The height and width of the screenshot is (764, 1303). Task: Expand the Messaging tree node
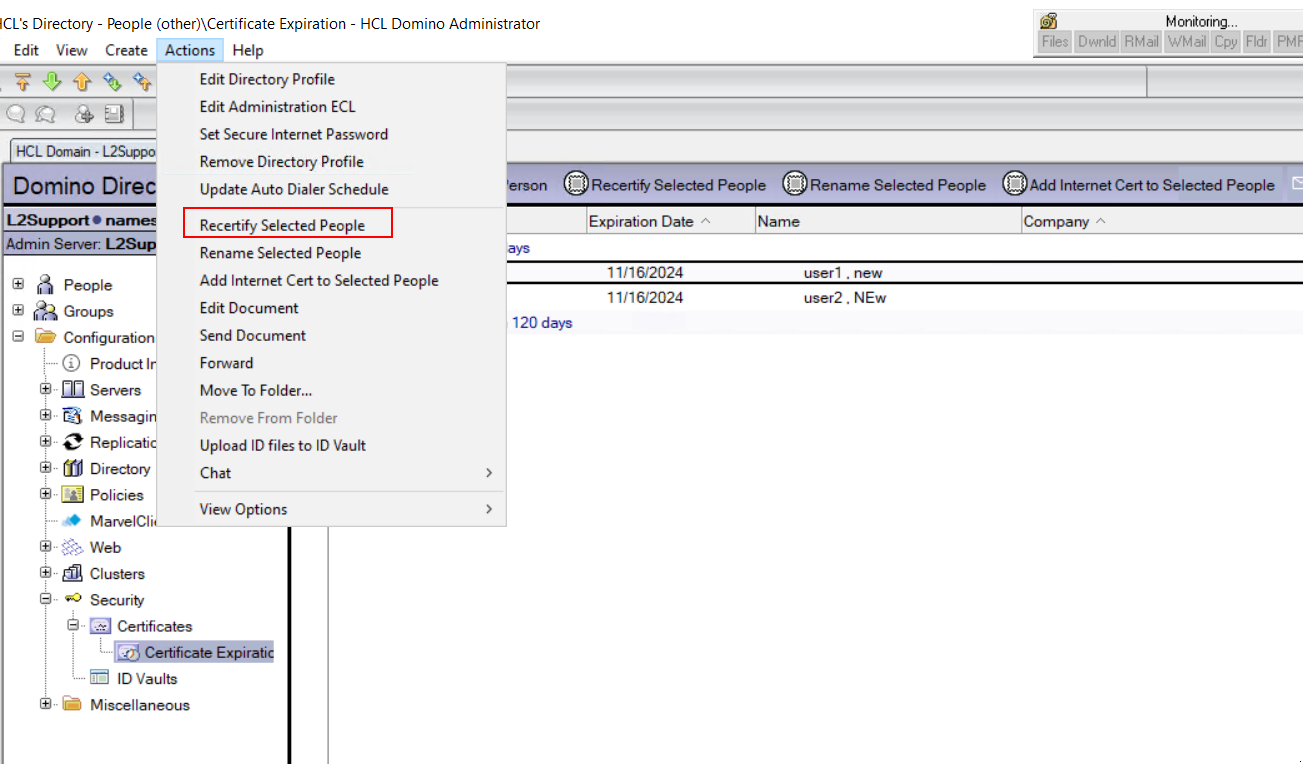46,415
